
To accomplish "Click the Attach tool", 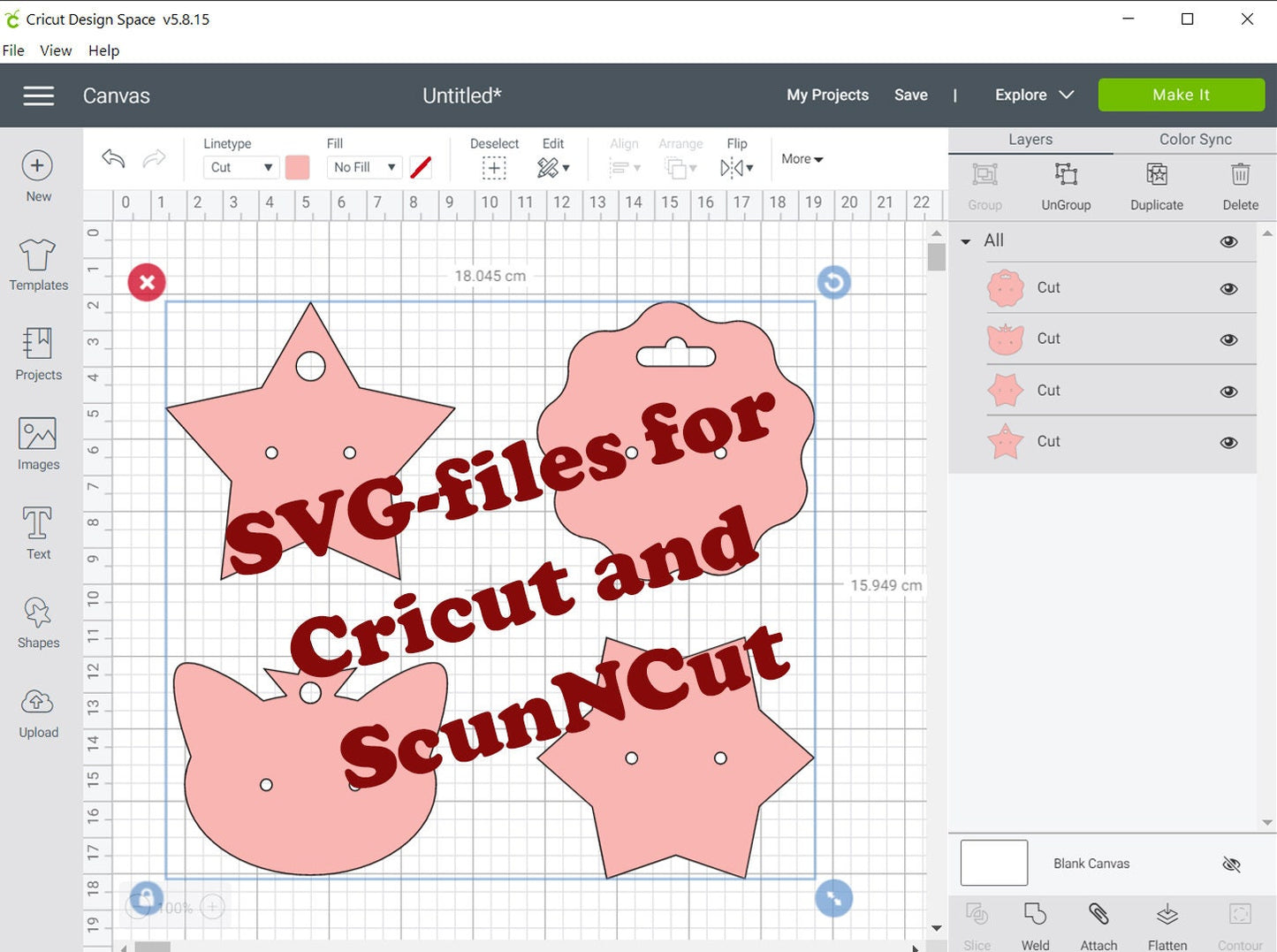I will [1098, 926].
